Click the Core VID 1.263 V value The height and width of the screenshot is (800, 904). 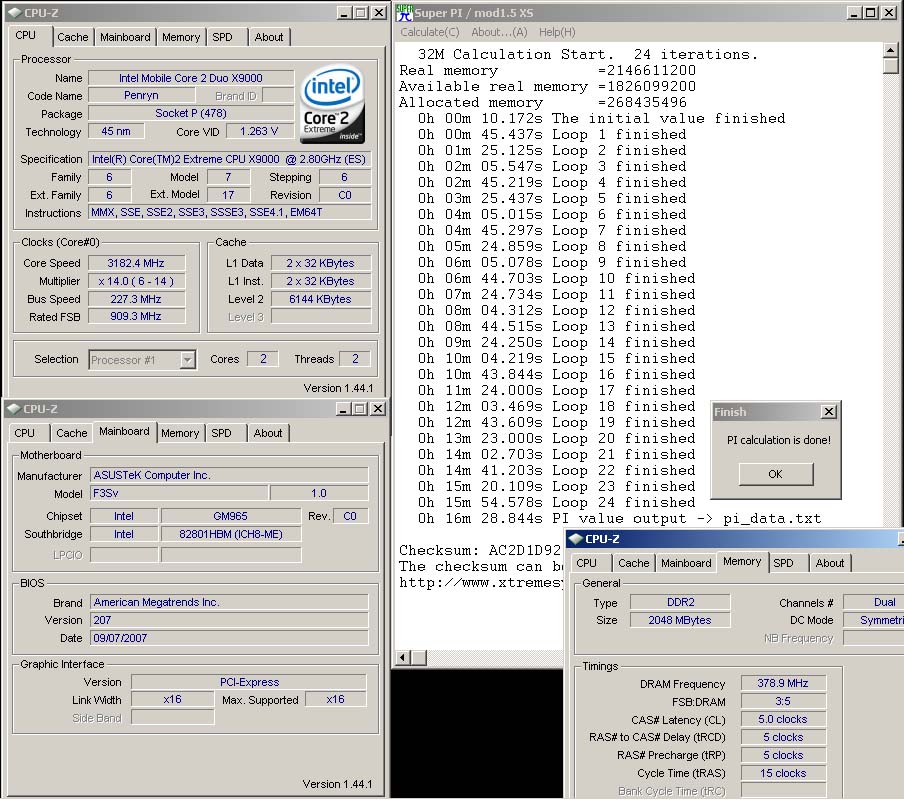tap(259, 131)
